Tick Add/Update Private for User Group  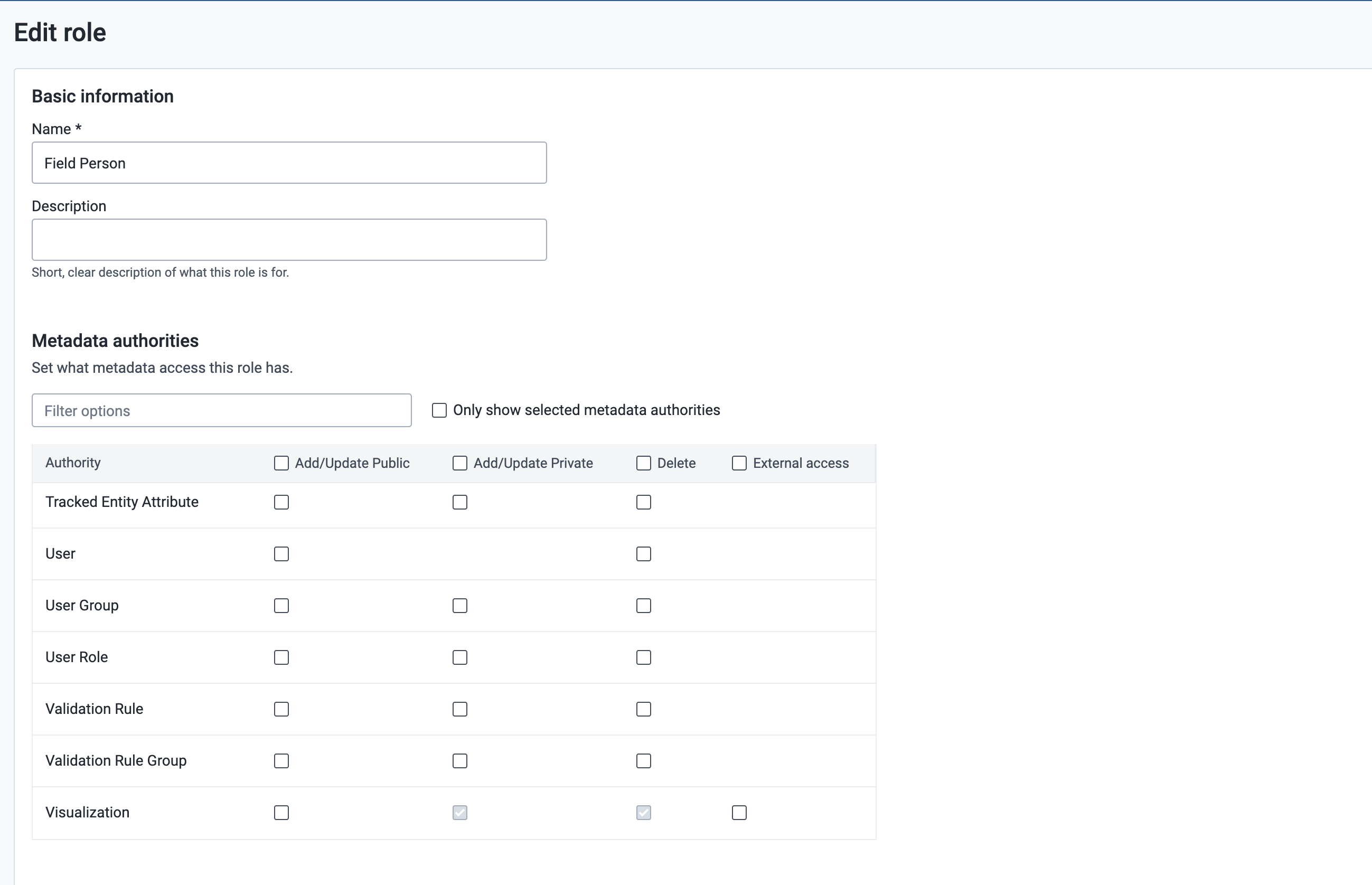coord(460,606)
